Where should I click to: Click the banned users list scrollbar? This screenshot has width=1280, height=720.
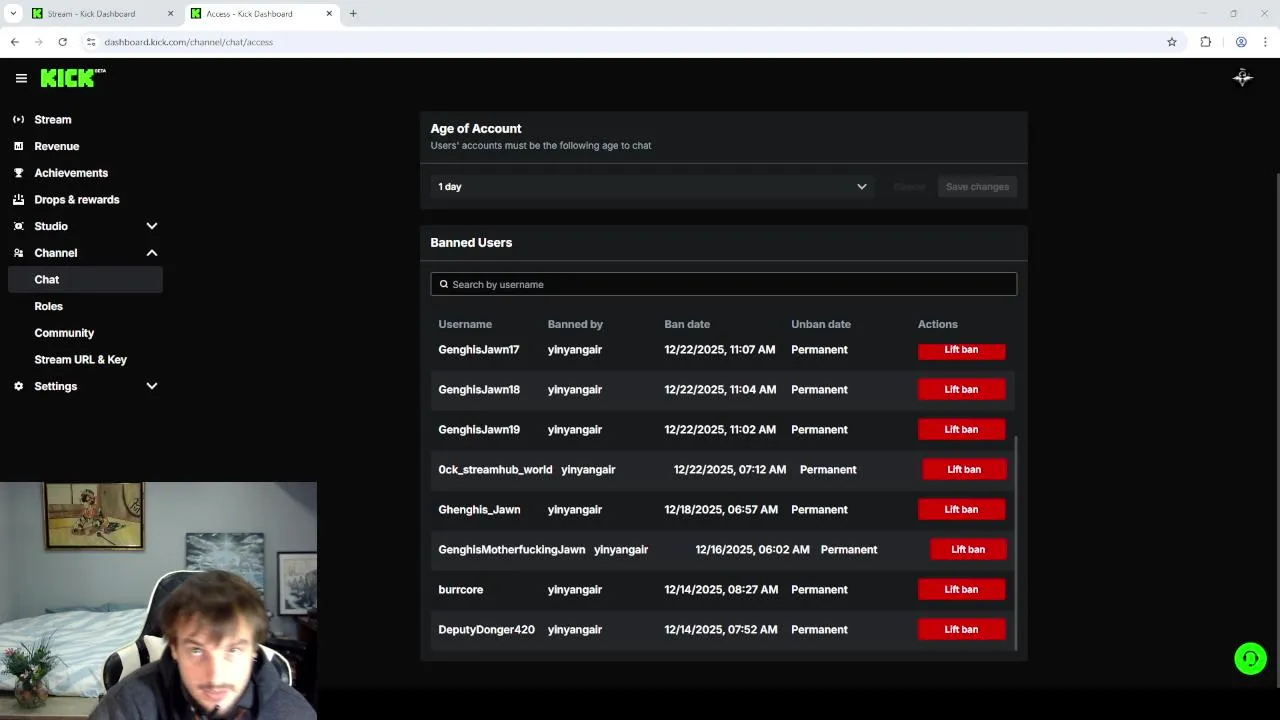tap(1016, 544)
